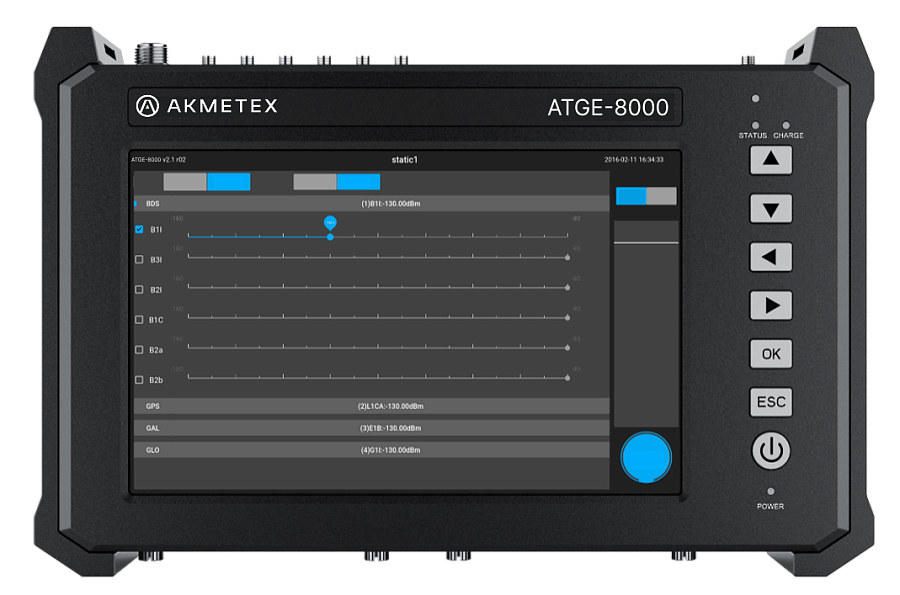Tap the hardware down arrow key

click(771, 208)
